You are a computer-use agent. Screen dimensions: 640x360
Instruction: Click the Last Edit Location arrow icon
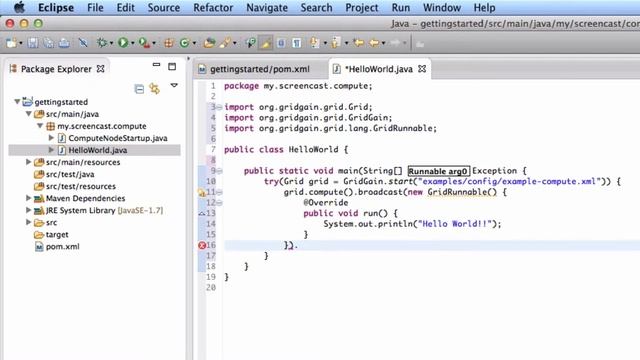359,43
